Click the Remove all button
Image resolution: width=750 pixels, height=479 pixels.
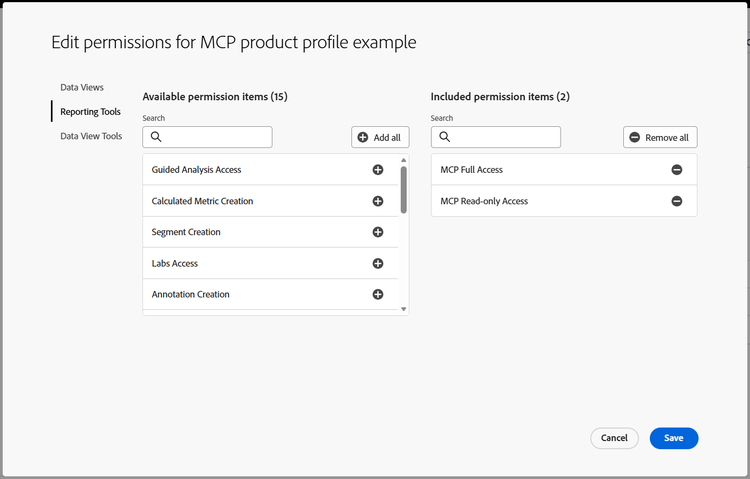click(x=660, y=137)
